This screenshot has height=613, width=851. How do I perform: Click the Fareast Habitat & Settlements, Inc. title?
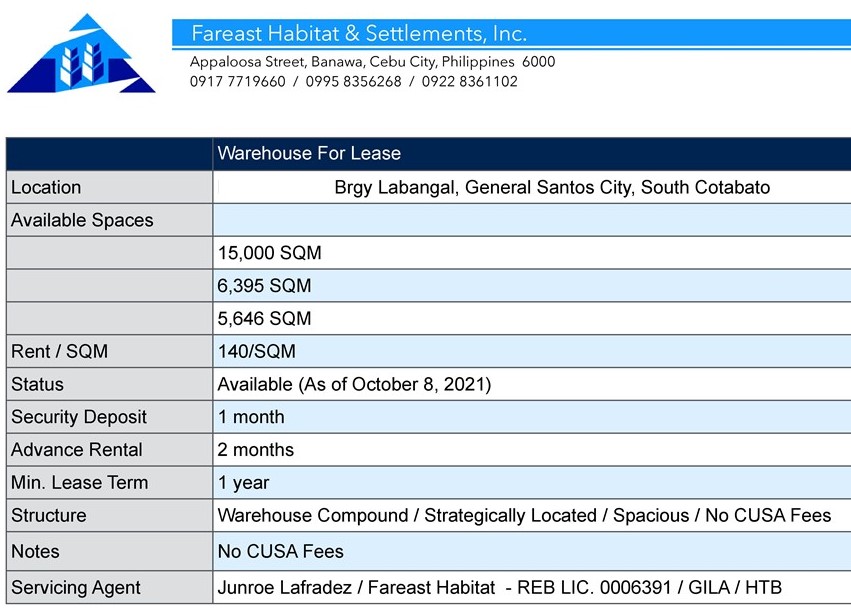(358, 34)
